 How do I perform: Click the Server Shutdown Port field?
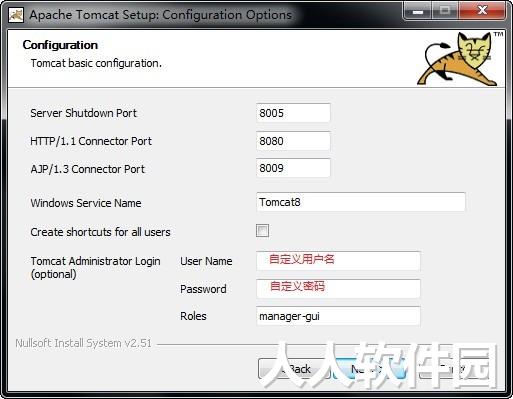(x=293, y=113)
